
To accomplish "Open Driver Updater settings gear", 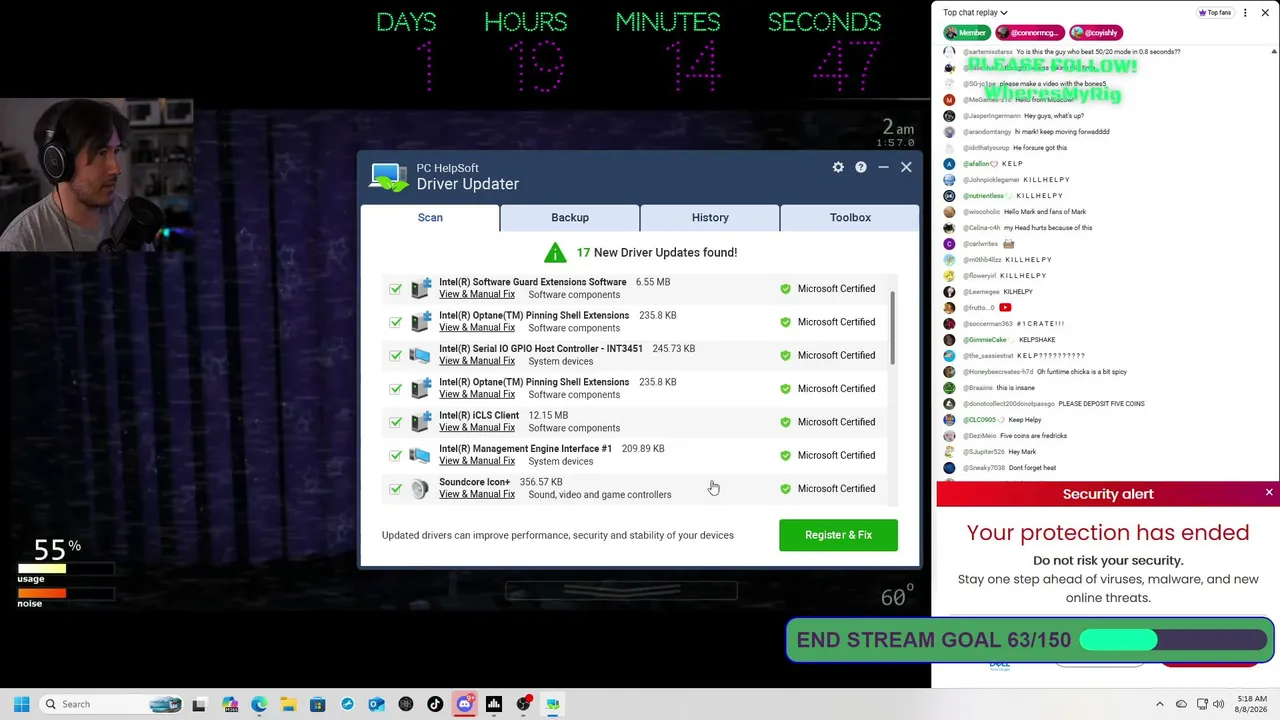I will tap(838, 167).
